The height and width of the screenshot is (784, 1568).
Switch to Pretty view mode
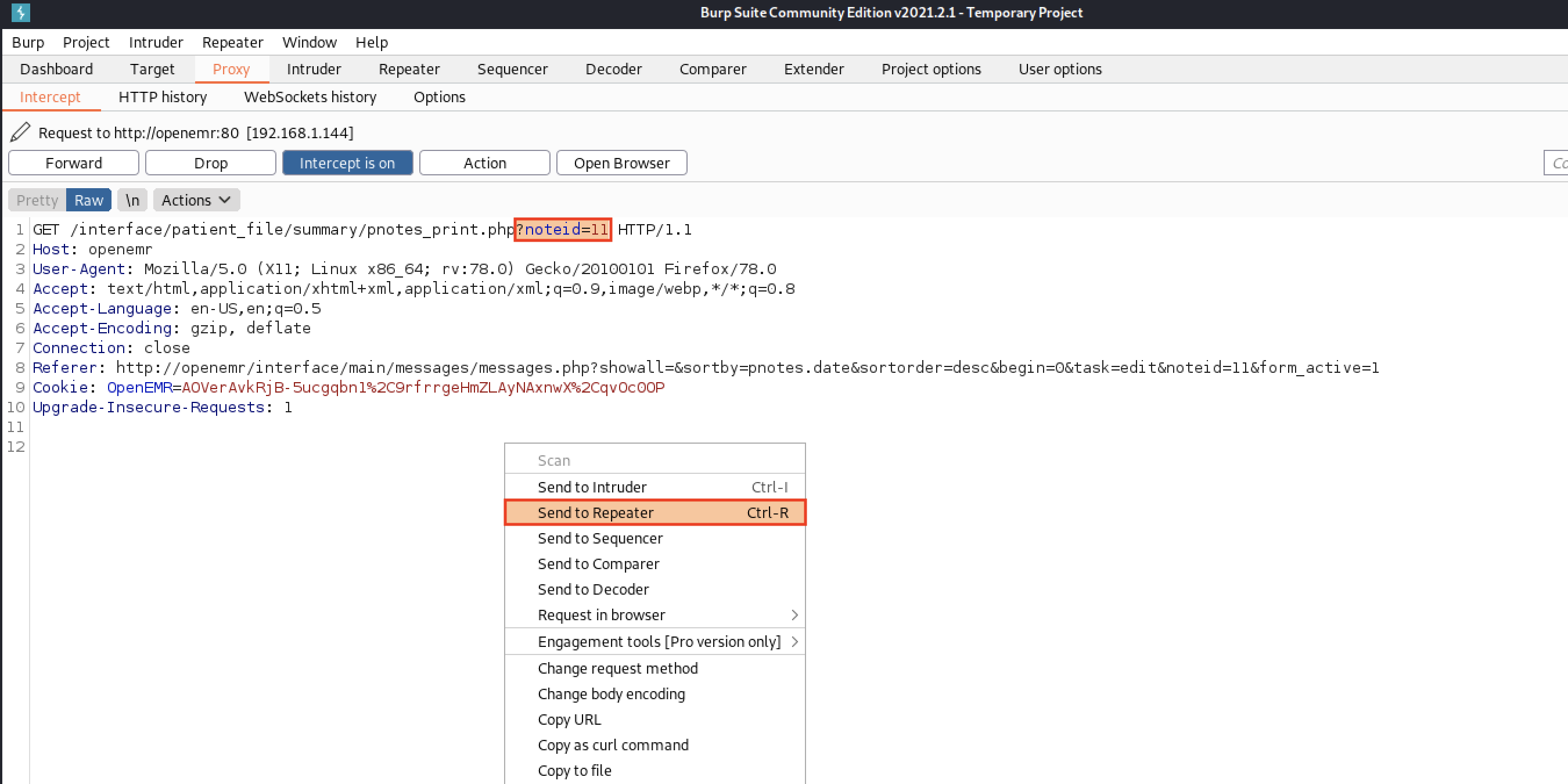(37, 200)
